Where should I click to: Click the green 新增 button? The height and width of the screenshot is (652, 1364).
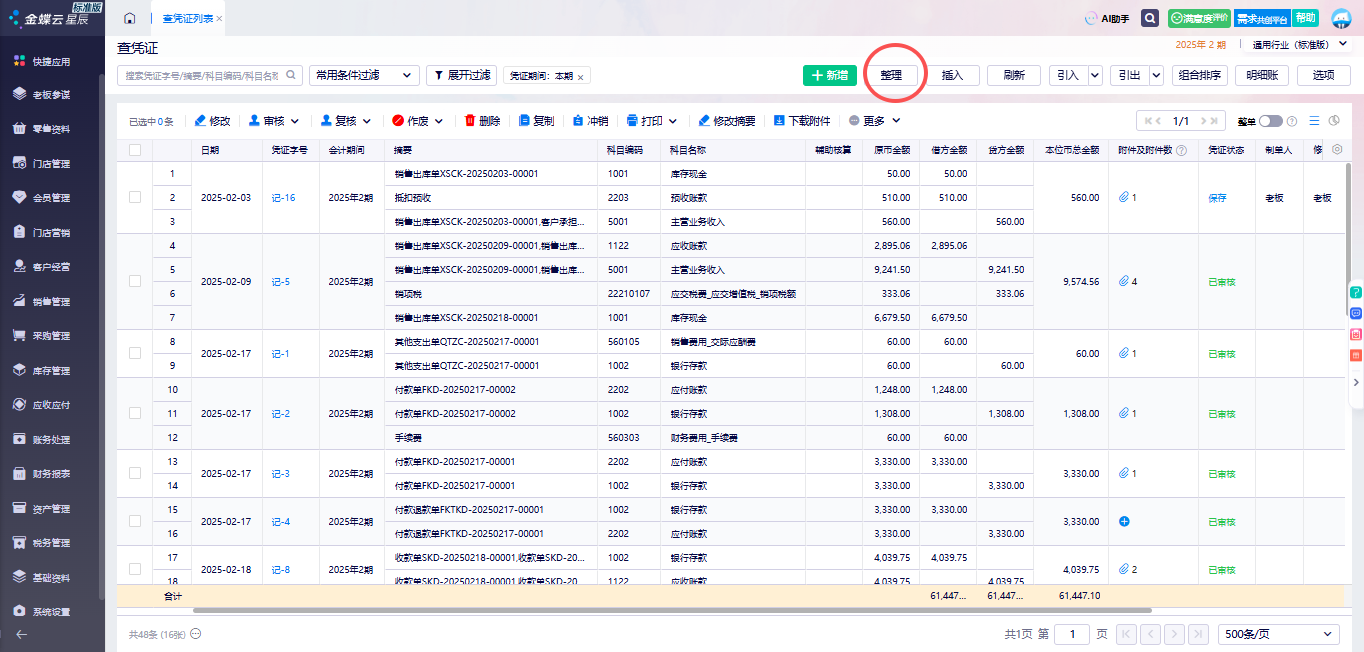830,75
